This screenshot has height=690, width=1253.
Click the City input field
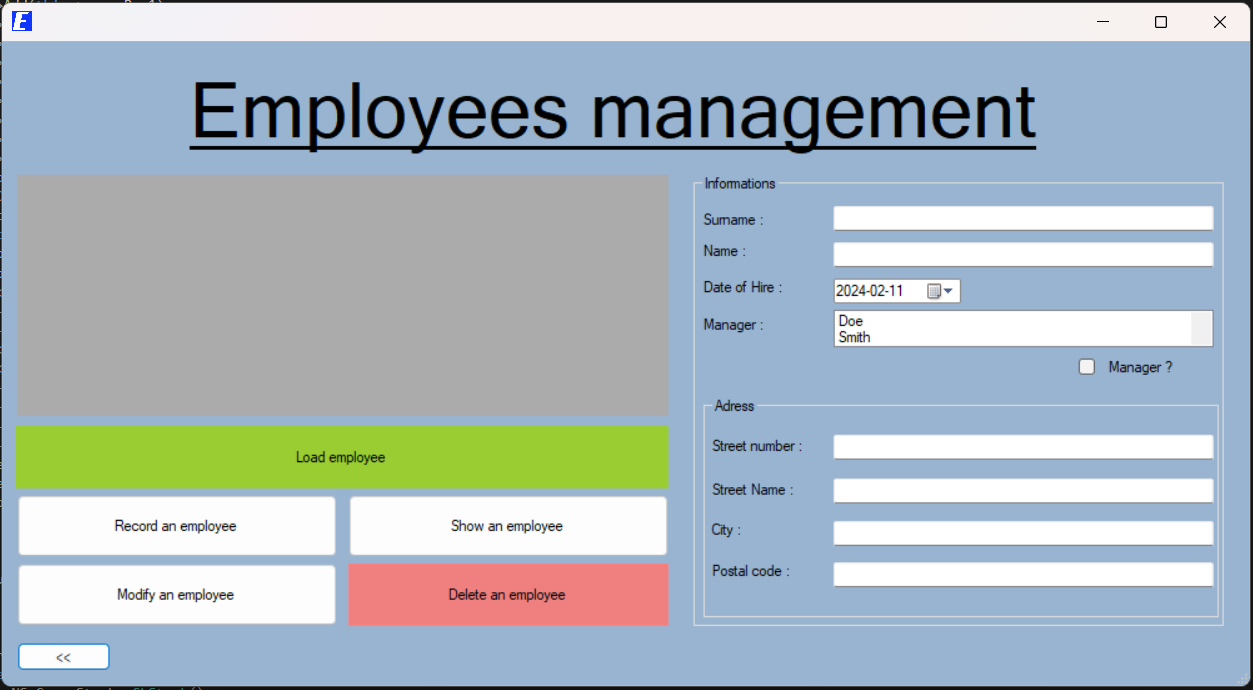[x=1022, y=533]
